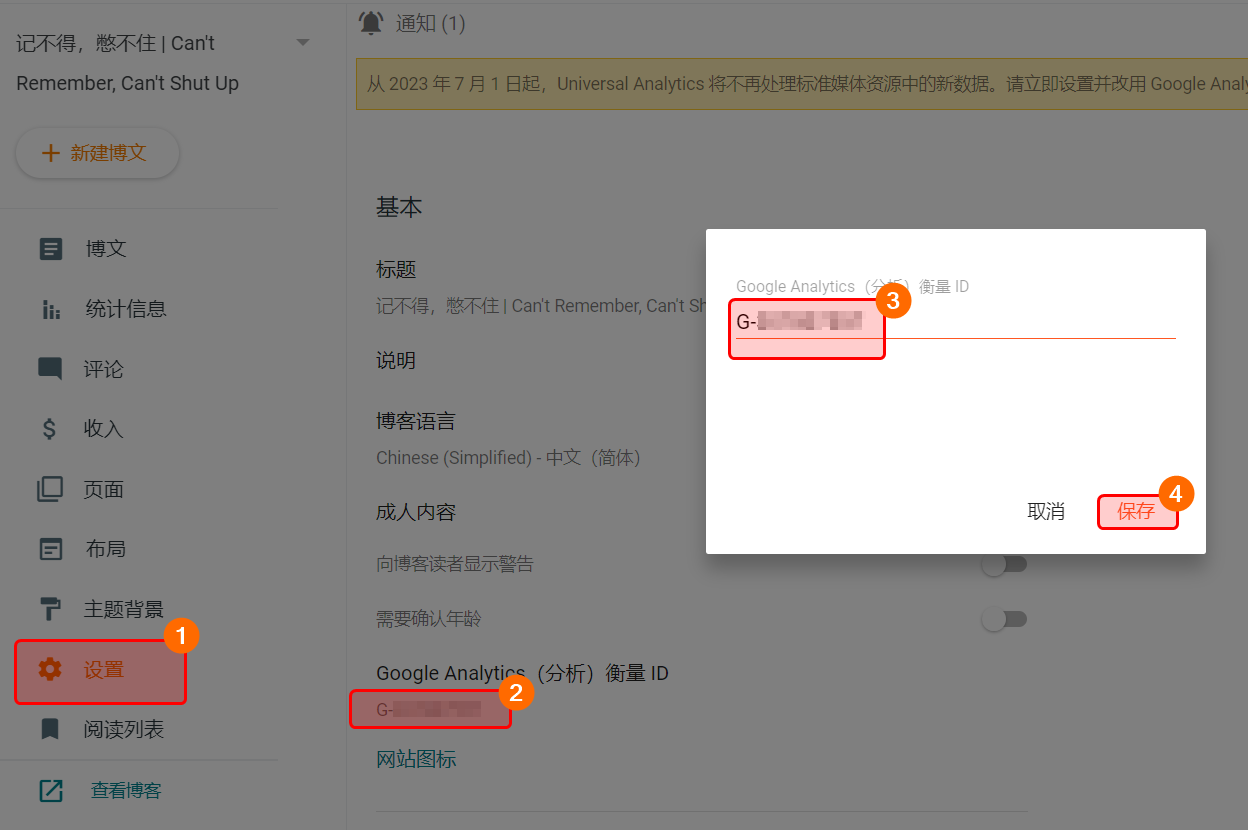Screen dimensions: 1248x830
Task: Click the Google Analytics 衡量 ID input field
Action: pyautogui.click(x=955, y=322)
